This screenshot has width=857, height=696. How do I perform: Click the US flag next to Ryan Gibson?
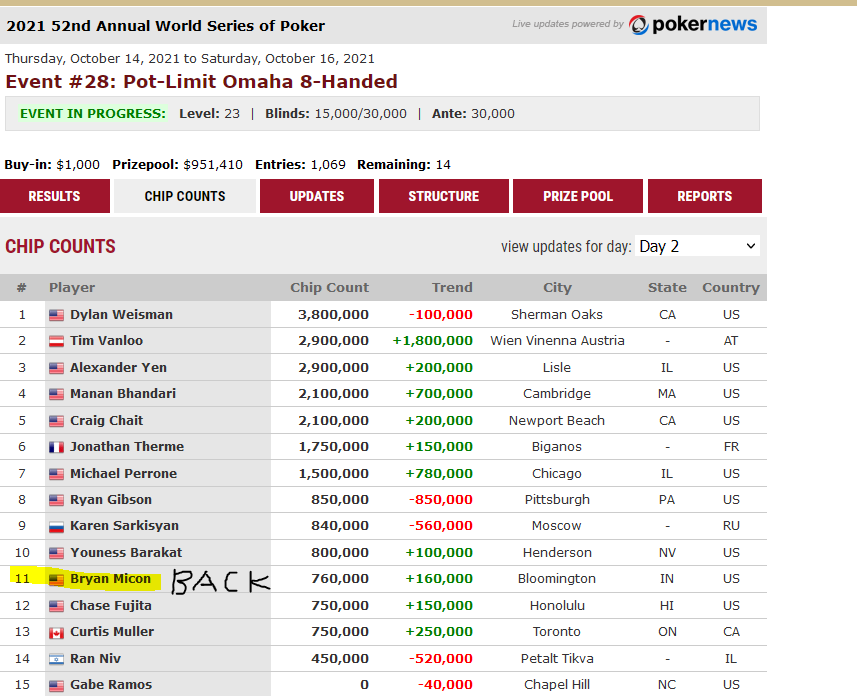coord(56,500)
